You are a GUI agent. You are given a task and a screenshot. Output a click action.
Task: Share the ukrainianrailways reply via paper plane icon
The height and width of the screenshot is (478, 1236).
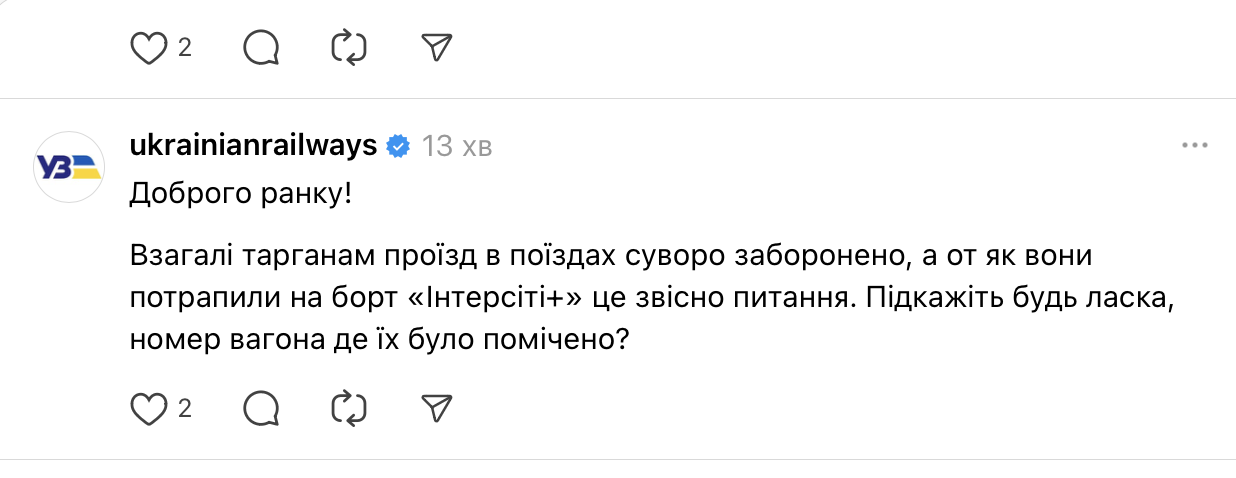(x=437, y=408)
